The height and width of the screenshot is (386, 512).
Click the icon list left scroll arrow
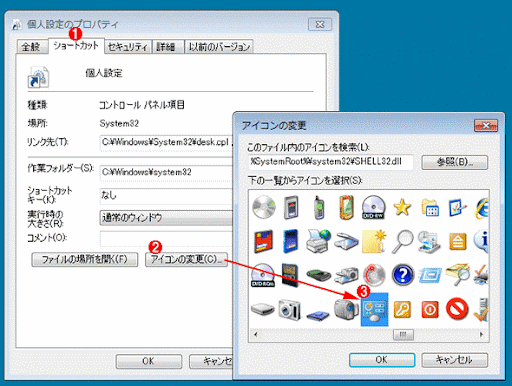coord(255,334)
